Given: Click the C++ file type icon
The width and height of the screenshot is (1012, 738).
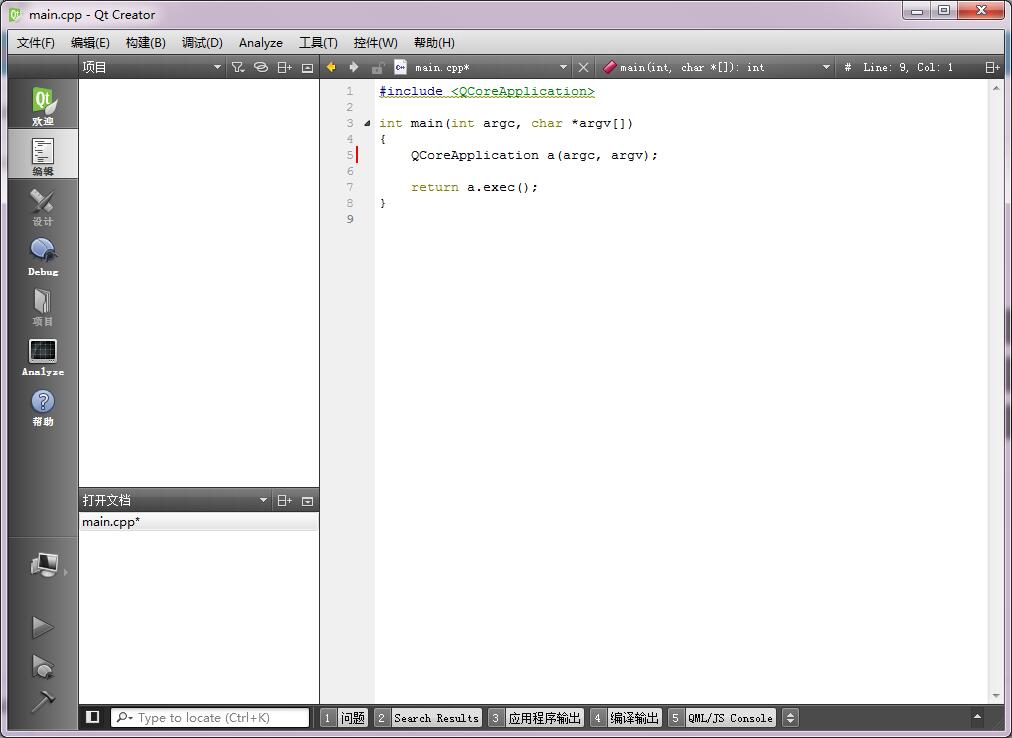Looking at the screenshot, I should pos(401,67).
